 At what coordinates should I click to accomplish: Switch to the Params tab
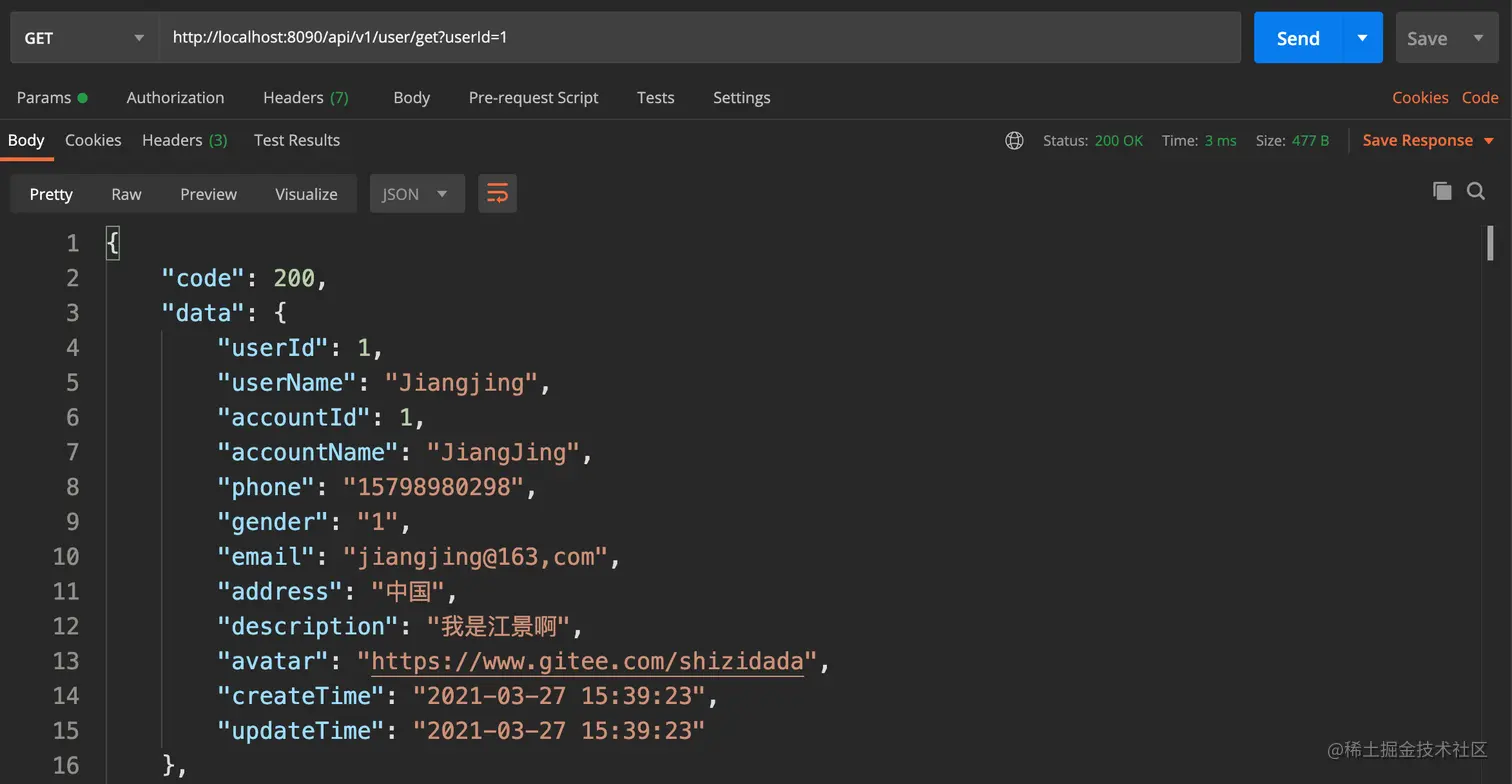click(x=52, y=97)
